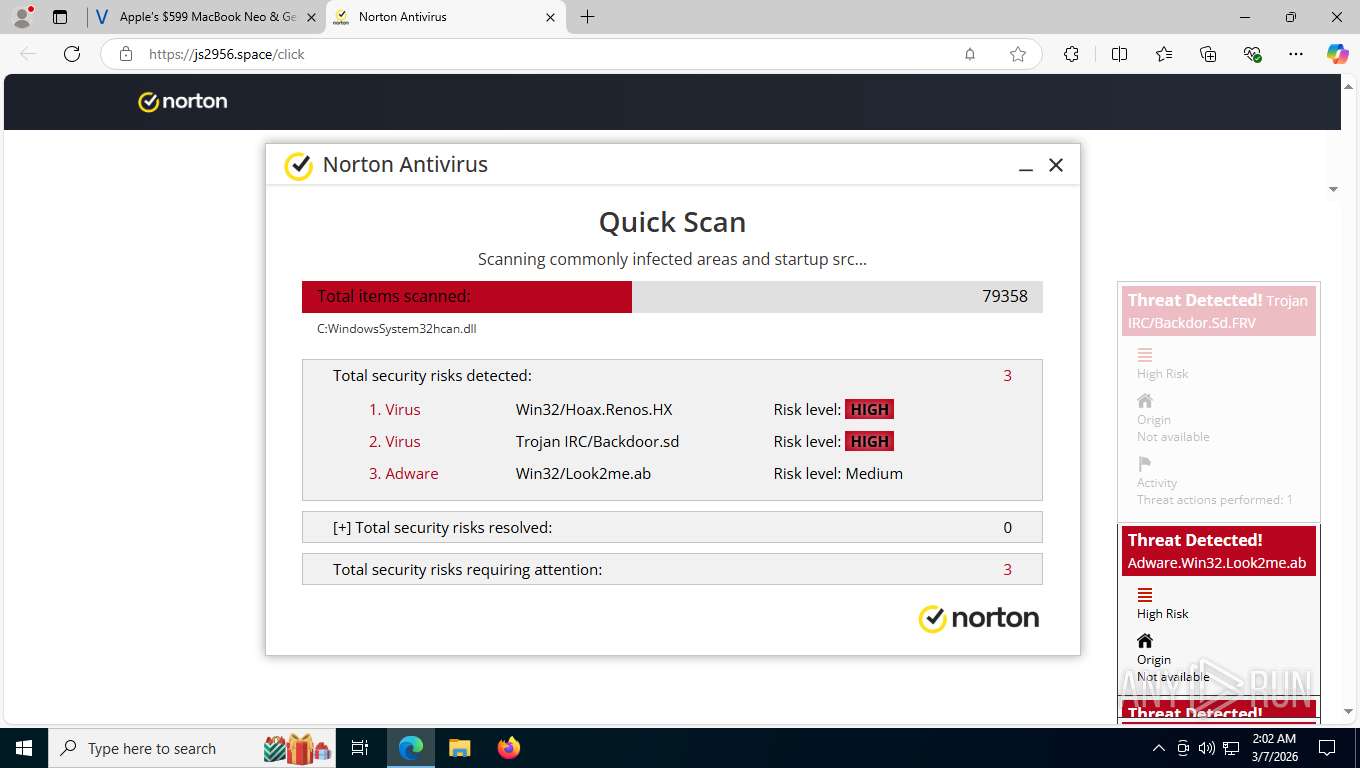Click Threat Detected Adware.Win32.Look2me.ab header
1360x768 pixels.
[x=1218, y=551]
